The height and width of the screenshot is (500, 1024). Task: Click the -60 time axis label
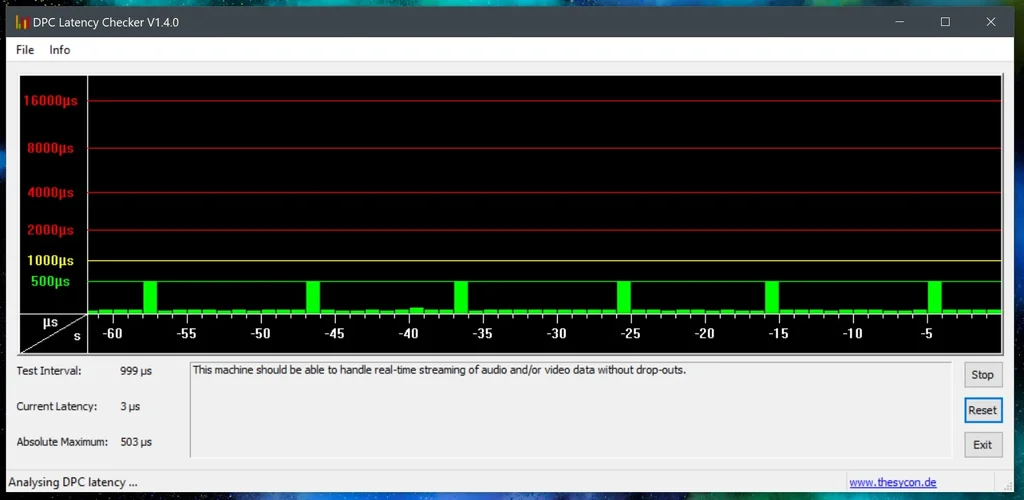[112, 334]
